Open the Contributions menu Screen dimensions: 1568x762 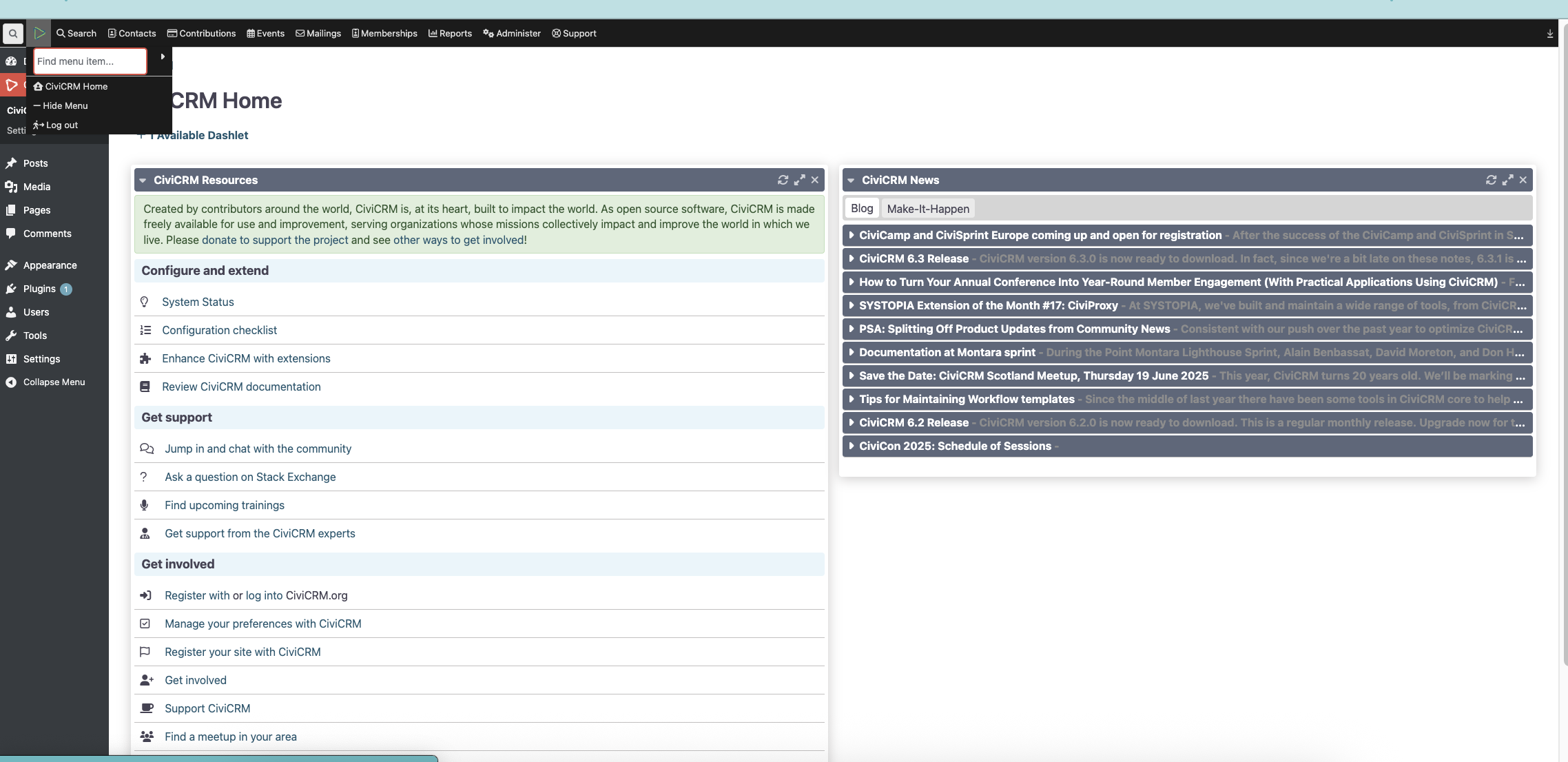tap(201, 33)
